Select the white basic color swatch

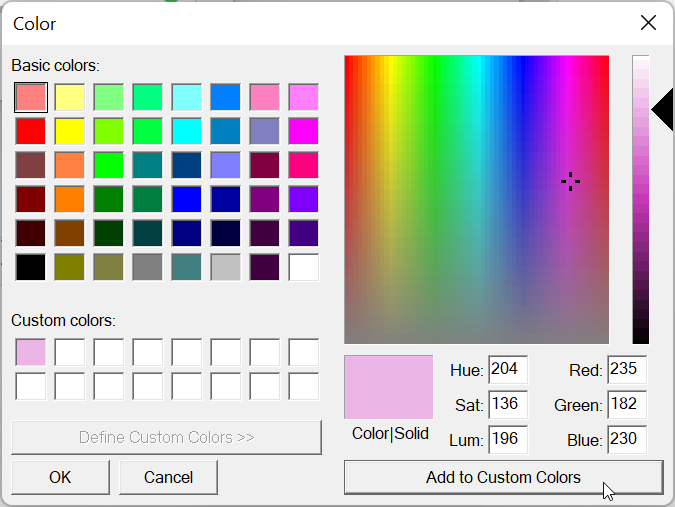[303, 267]
